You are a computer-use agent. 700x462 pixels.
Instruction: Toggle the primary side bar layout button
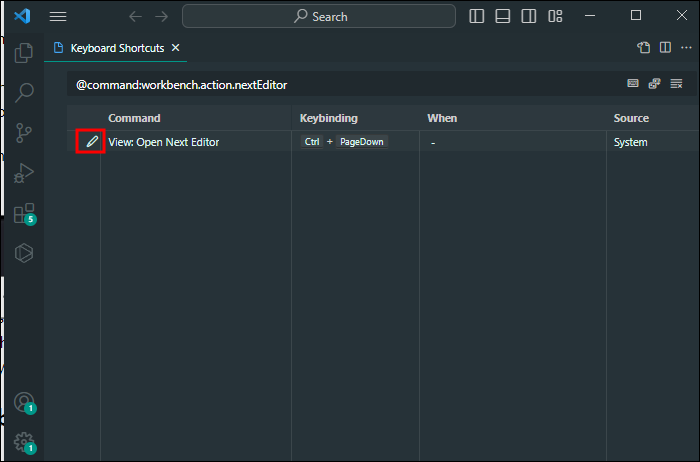(477, 16)
